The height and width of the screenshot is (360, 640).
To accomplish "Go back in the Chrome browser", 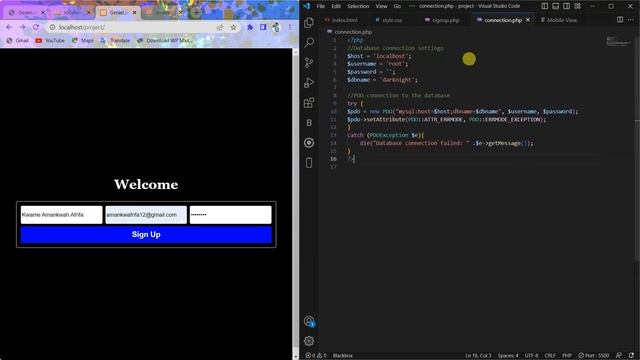I will (x=9, y=27).
